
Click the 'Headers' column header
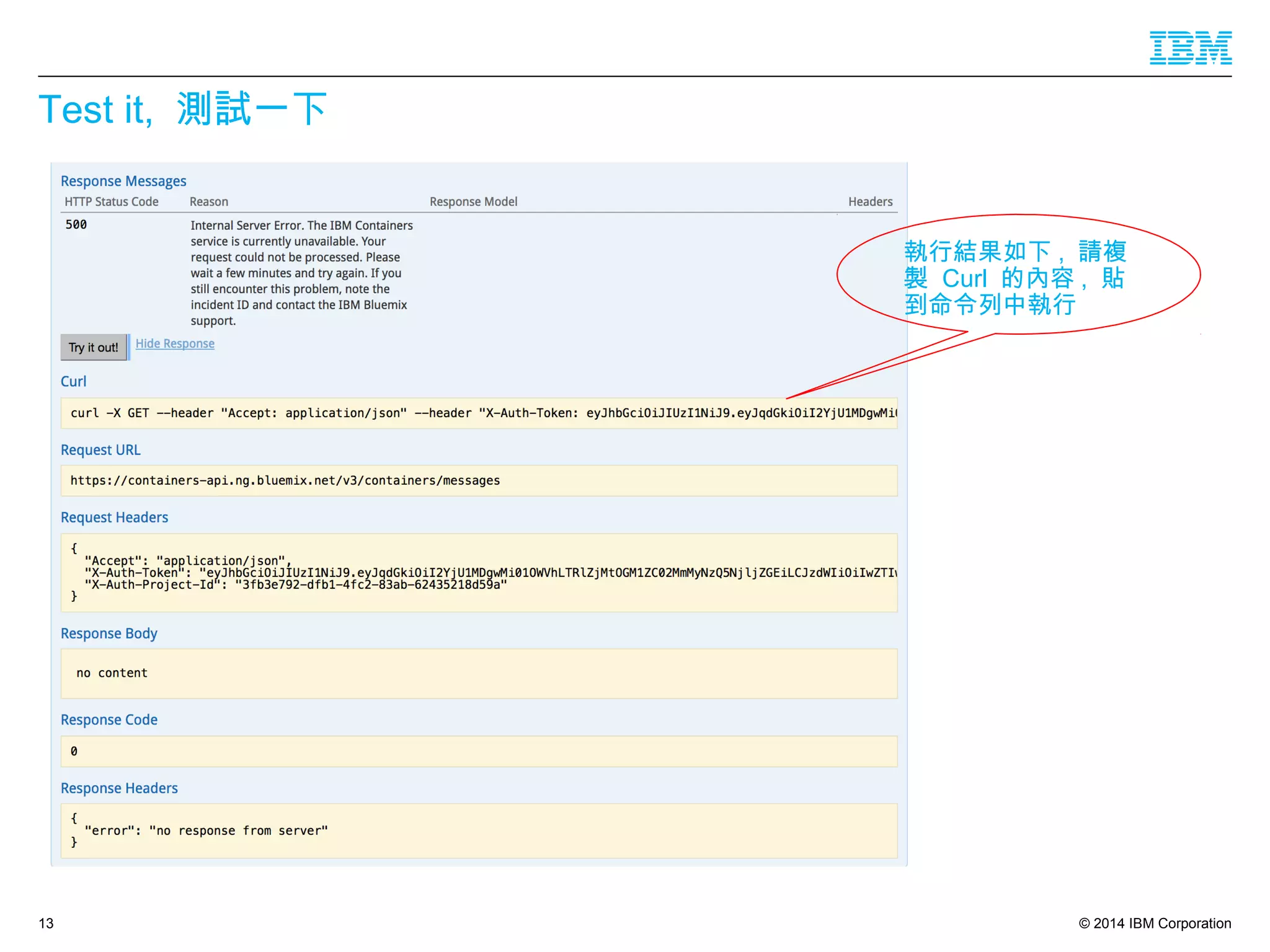coord(870,201)
